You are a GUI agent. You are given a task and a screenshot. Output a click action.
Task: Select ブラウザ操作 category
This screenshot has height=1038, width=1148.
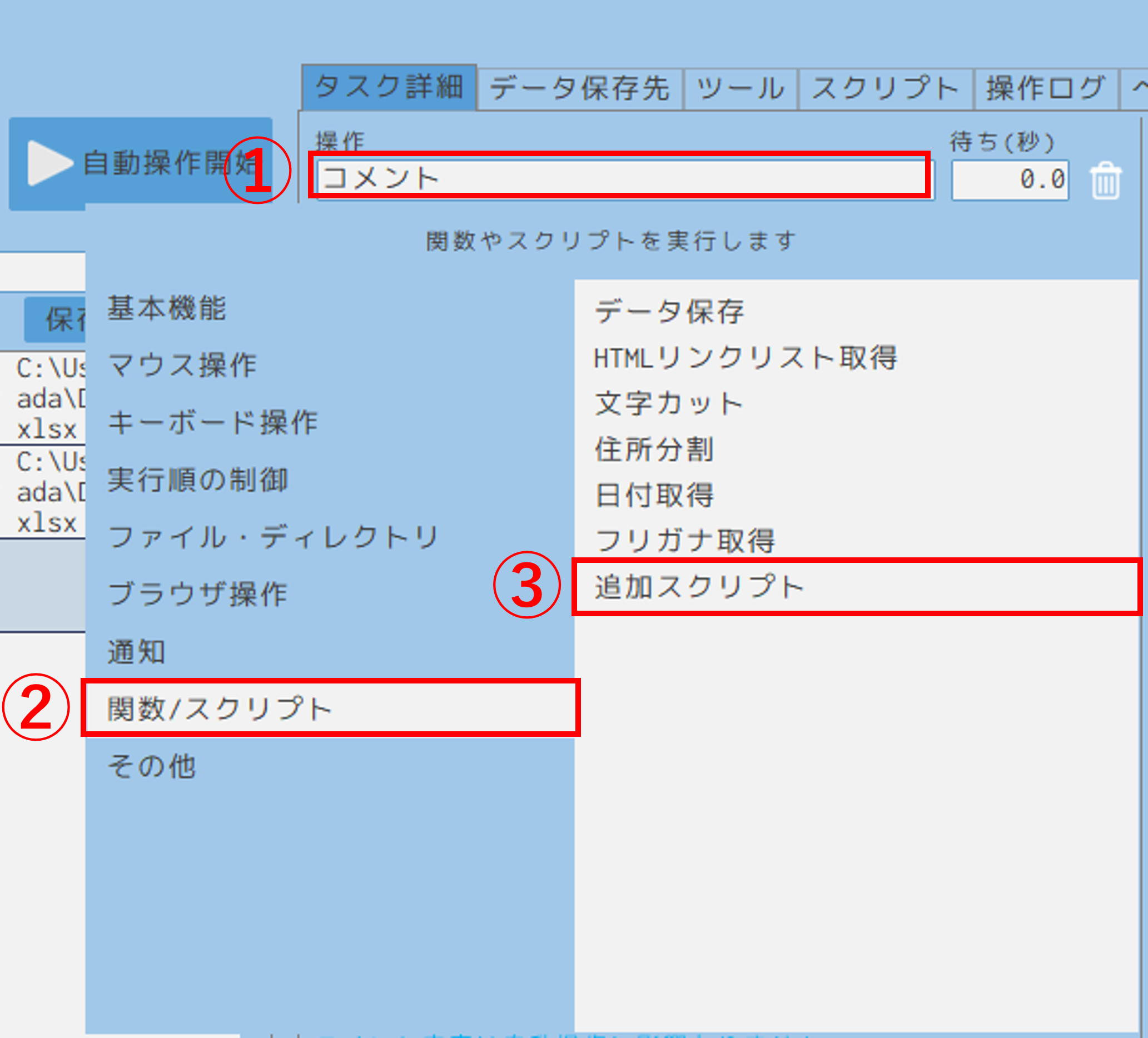click(x=197, y=594)
